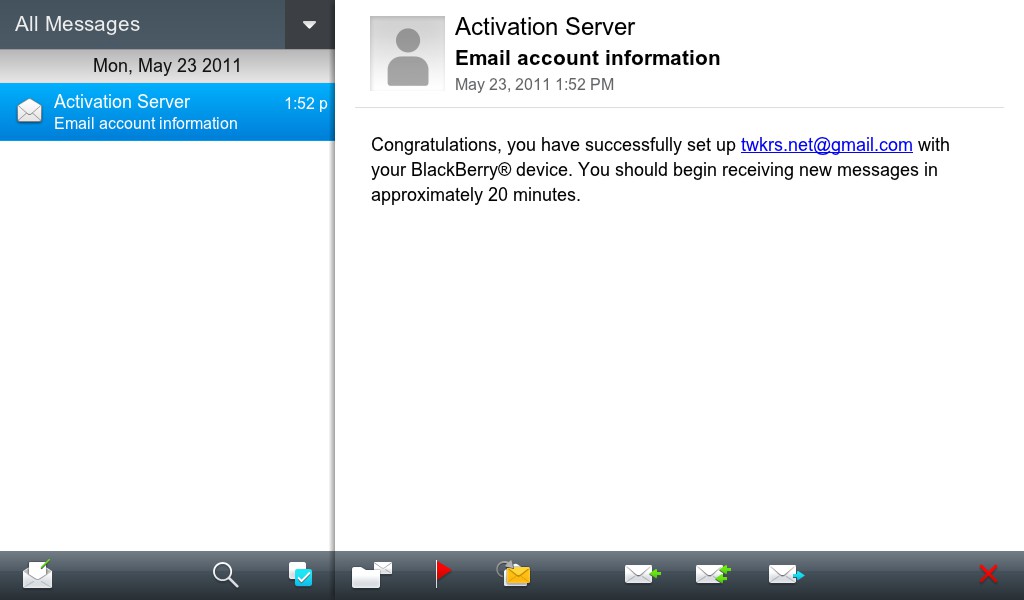
Task: Expand the All Messages dropdown arrow
Action: (x=310, y=25)
